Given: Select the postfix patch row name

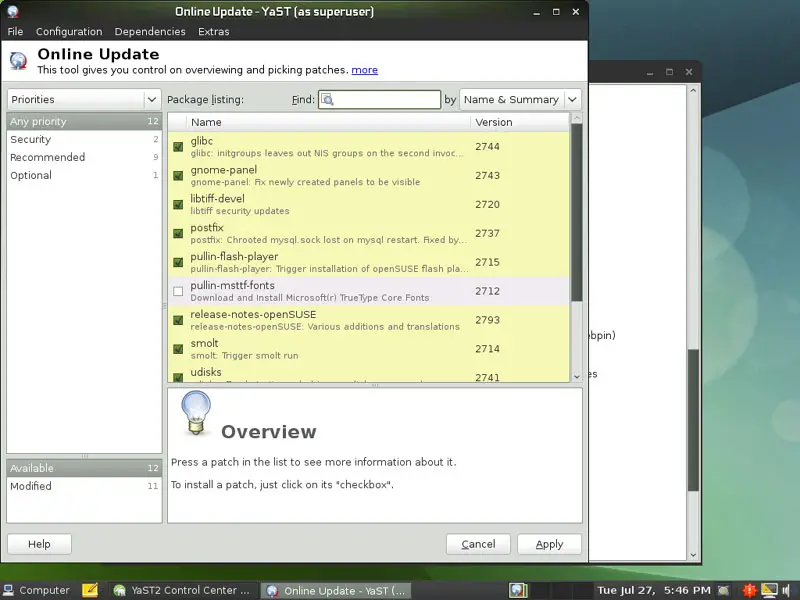Looking at the screenshot, I should click(x=207, y=228).
